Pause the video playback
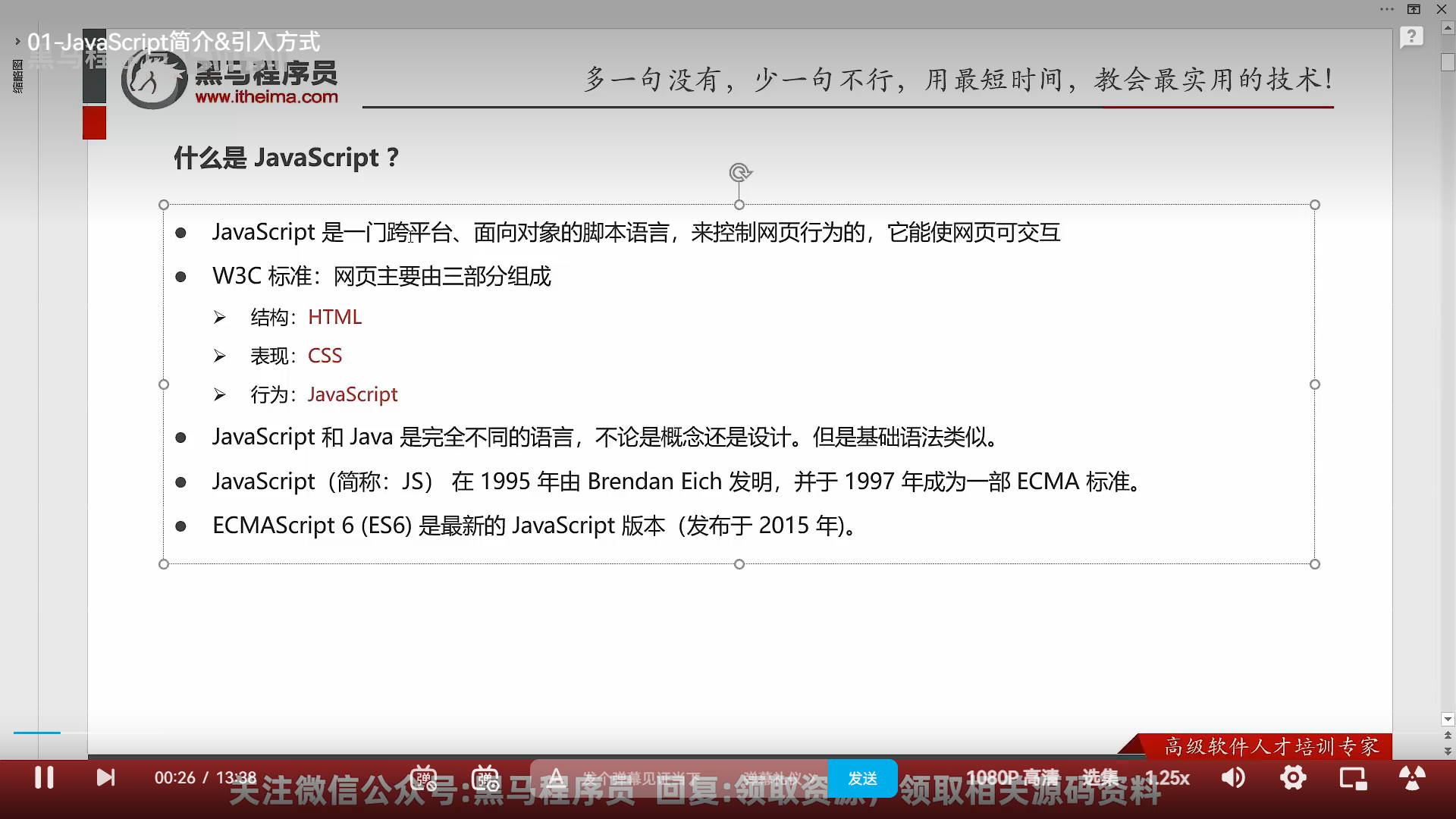Image resolution: width=1456 pixels, height=819 pixels. point(44,778)
